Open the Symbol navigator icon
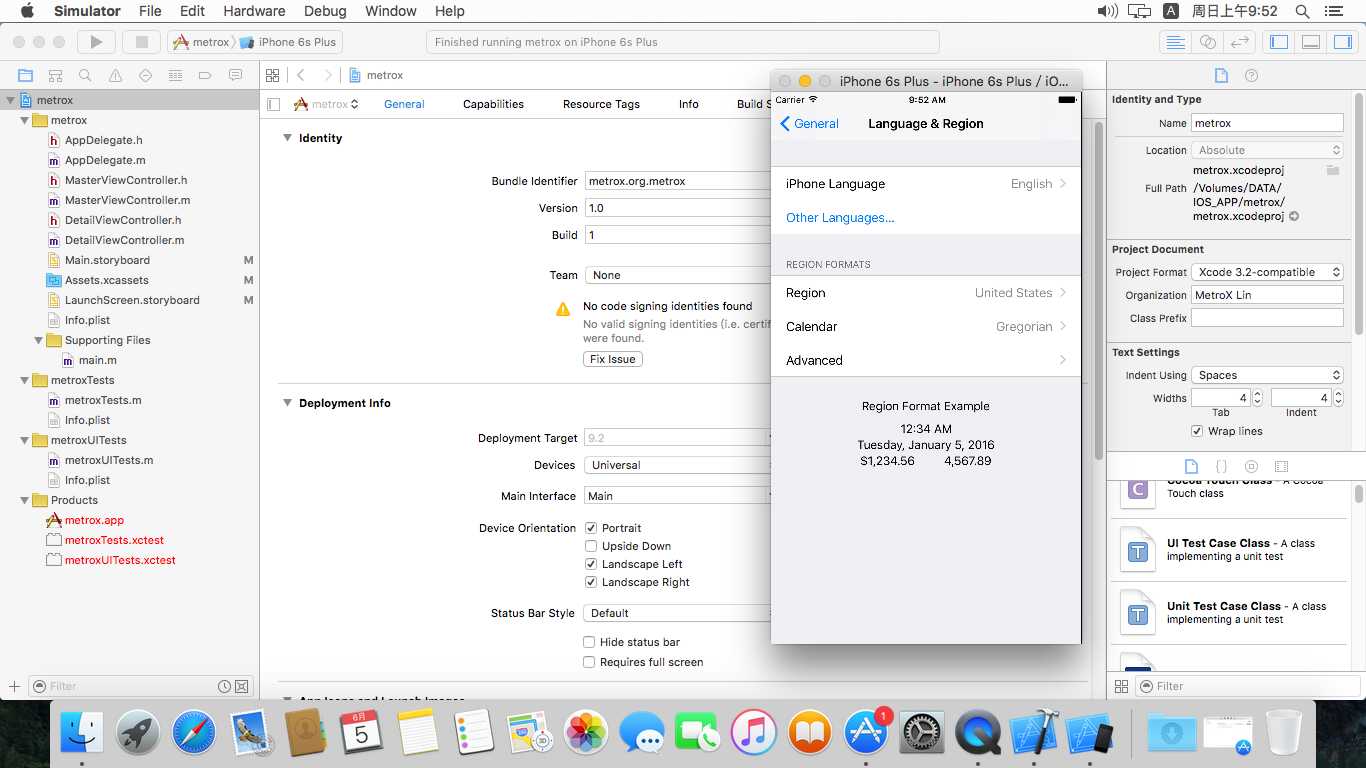This screenshot has width=1366, height=768. tap(56, 75)
